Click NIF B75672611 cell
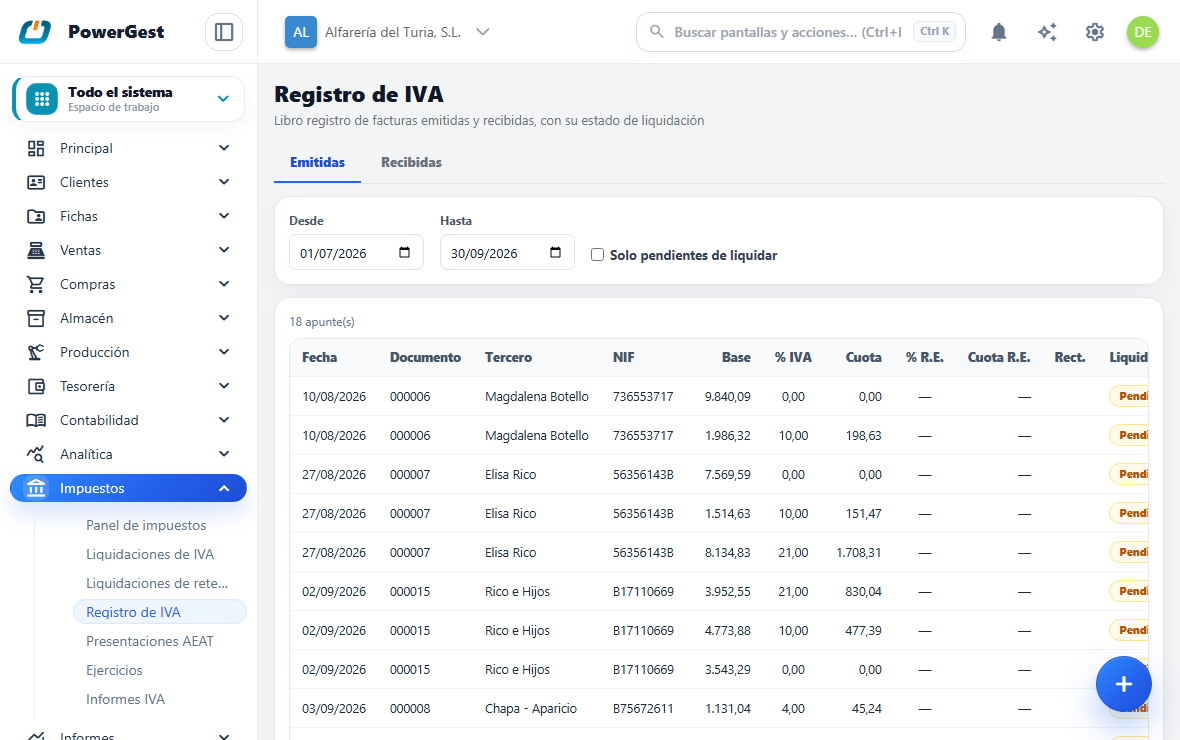The image size is (1180, 740). [x=643, y=708]
